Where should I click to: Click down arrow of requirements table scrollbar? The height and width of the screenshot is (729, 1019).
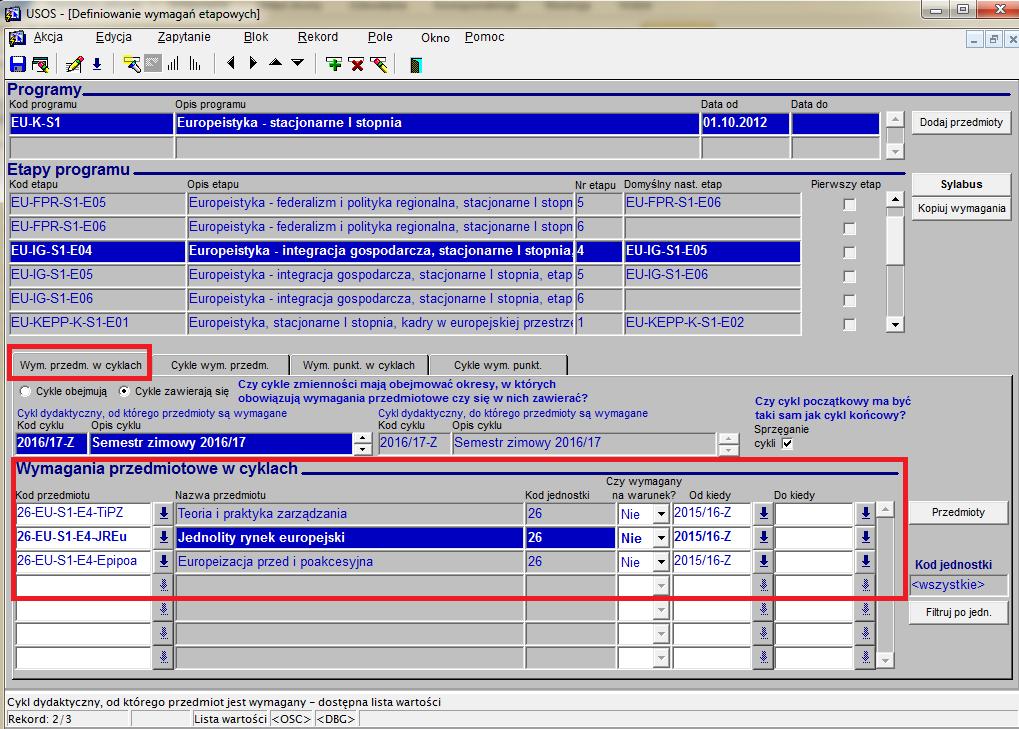pos(885,660)
